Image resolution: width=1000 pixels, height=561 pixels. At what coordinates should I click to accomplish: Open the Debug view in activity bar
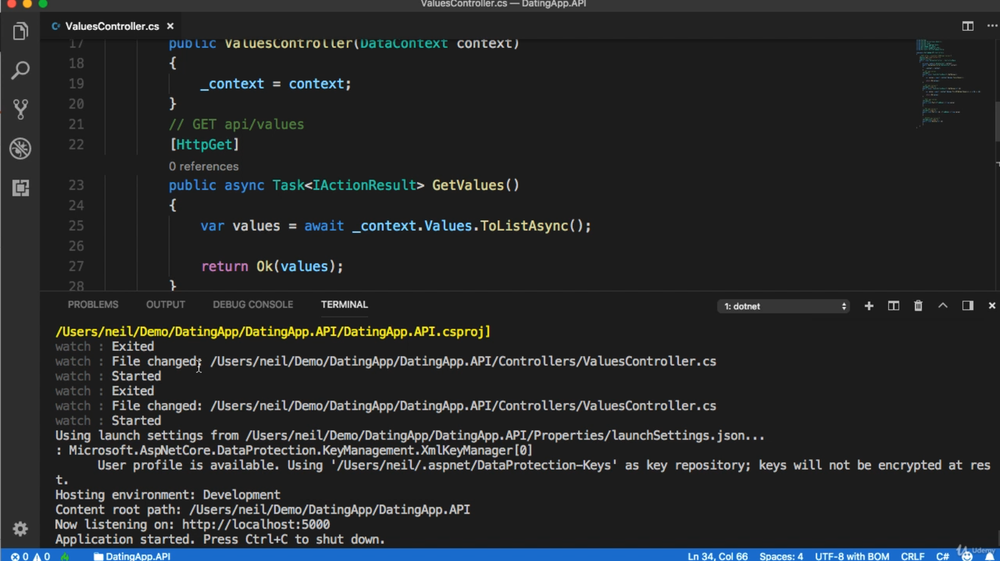click(x=20, y=149)
